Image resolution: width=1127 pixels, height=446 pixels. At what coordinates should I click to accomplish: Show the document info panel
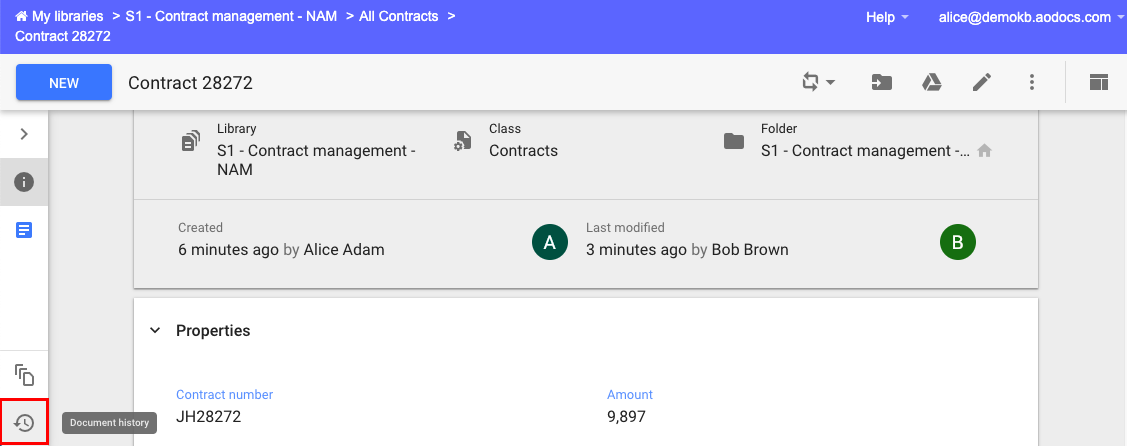pyautogui.click(x=24, y=182)
